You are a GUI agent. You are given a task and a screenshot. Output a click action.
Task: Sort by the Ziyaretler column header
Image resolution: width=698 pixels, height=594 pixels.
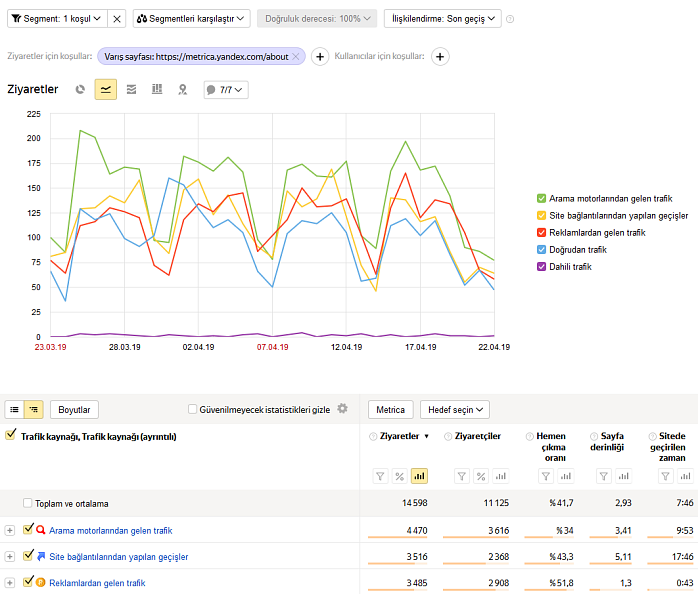(399, 436)
